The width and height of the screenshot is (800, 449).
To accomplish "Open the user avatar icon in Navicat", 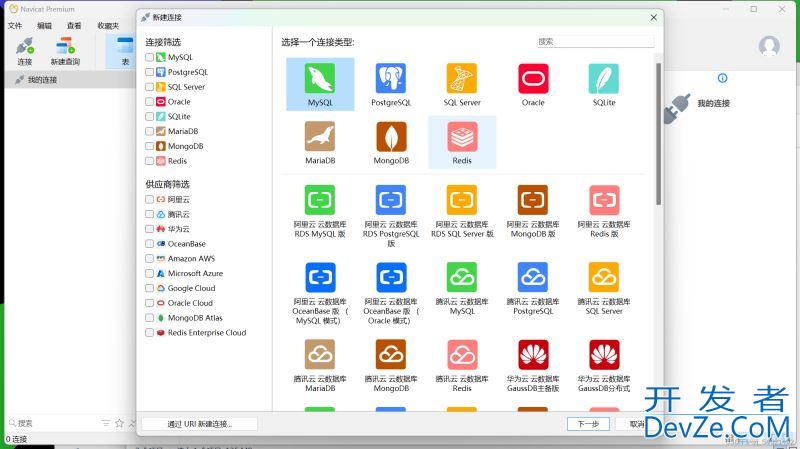I will tap(769, 46).
